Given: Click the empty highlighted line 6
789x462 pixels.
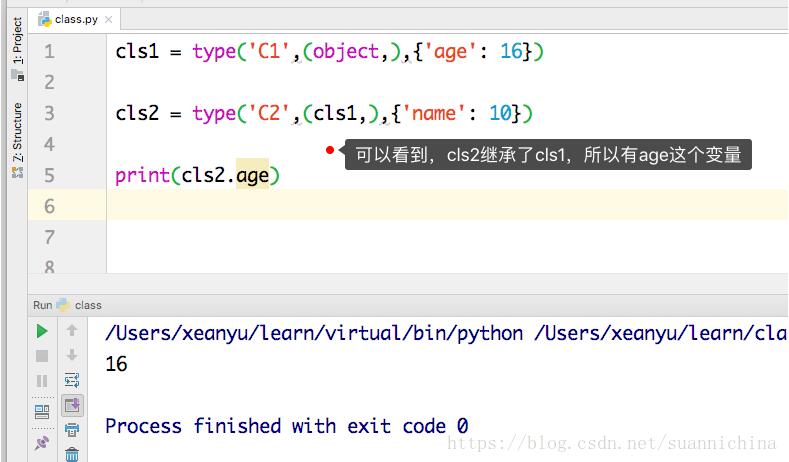Looking at the screenshot, I should (447, 205).
